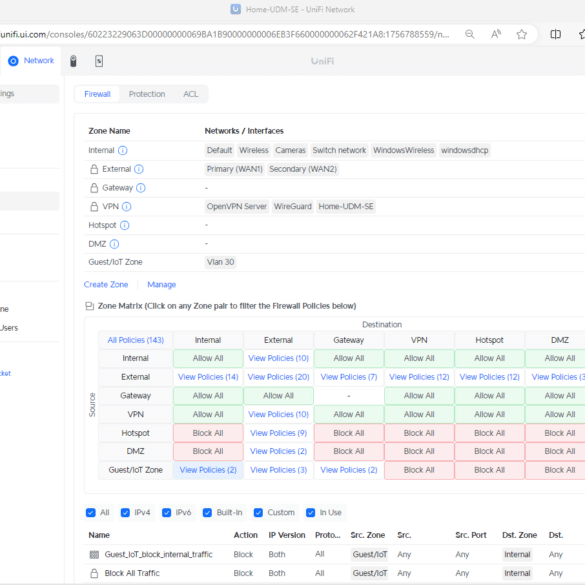This screenshot has height=585, width=585.
Task: View Hotspot to External policies (9)
Action: point(278,433)
